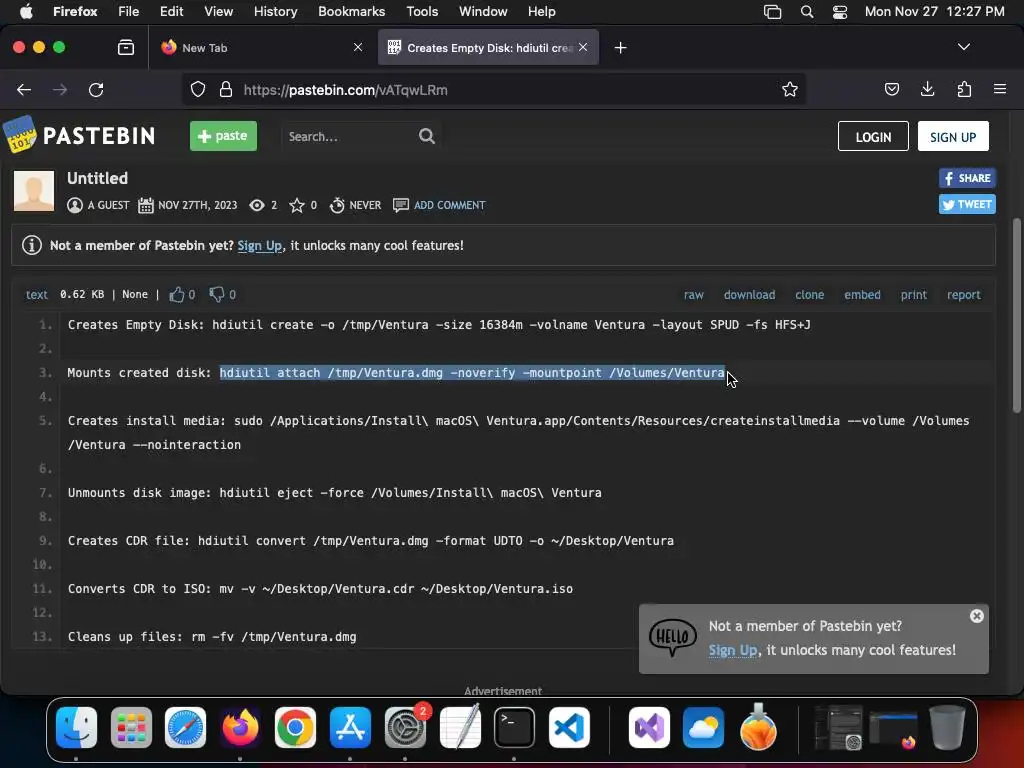Click the star rating icon
The image size is (1024, 768).
click(296, 205)
